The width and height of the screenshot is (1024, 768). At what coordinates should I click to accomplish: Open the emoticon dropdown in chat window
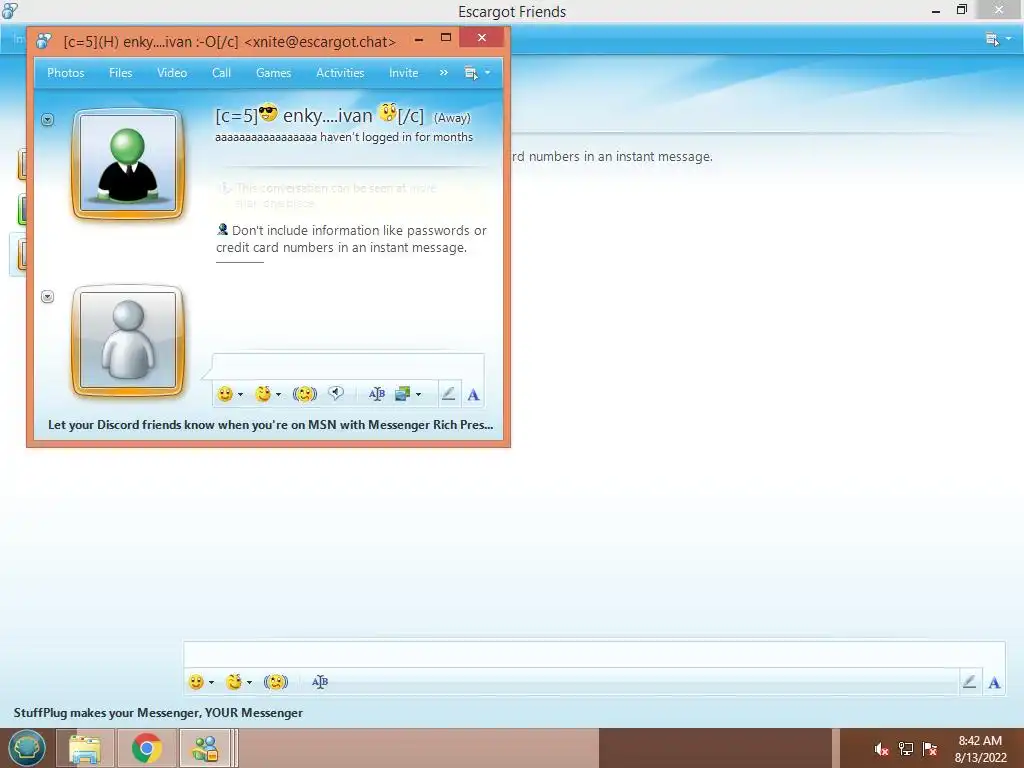(x=240, y=394)
